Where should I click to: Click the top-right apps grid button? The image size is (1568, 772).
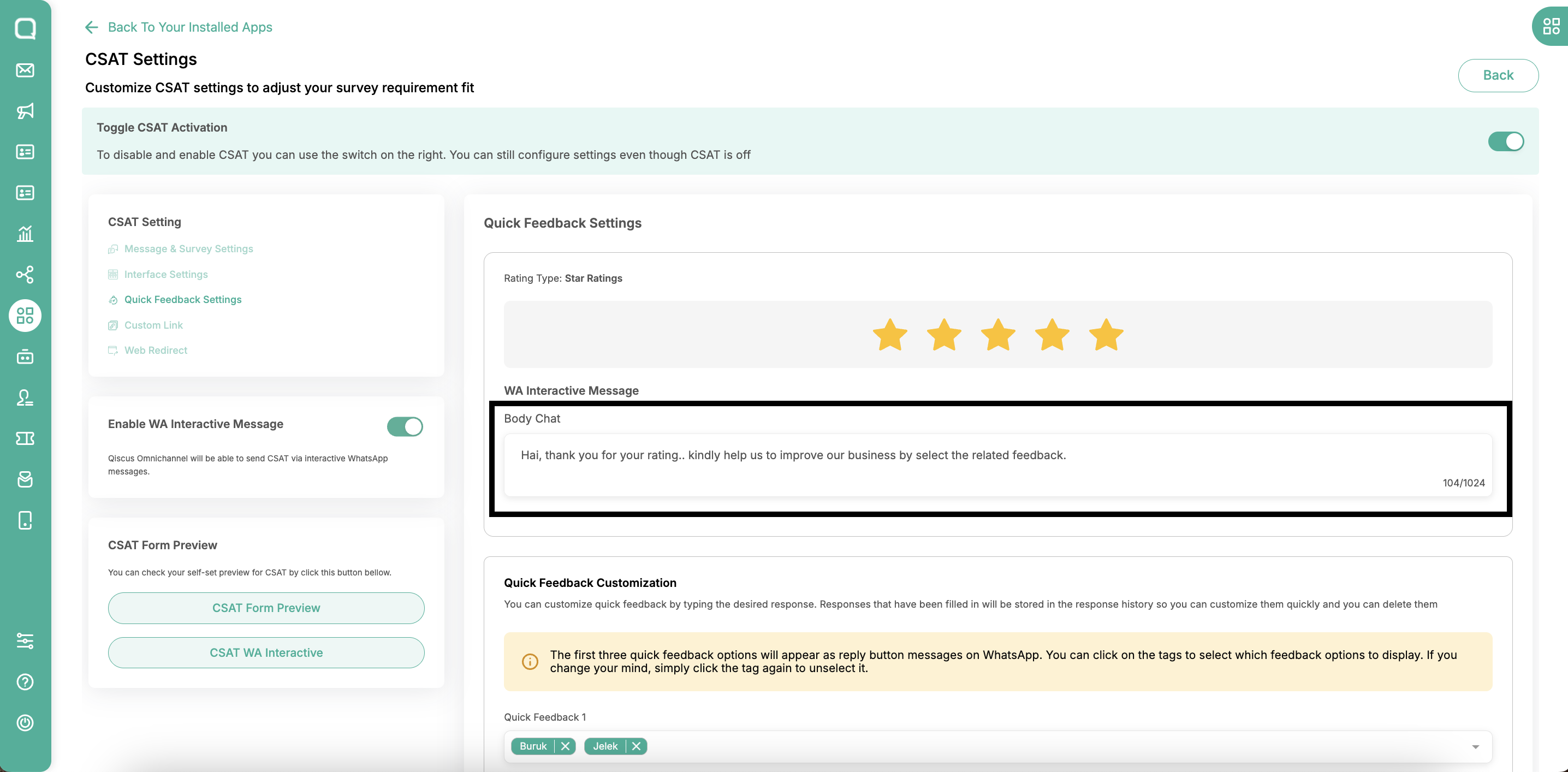pyautogui.click(x=1551, y=26)
